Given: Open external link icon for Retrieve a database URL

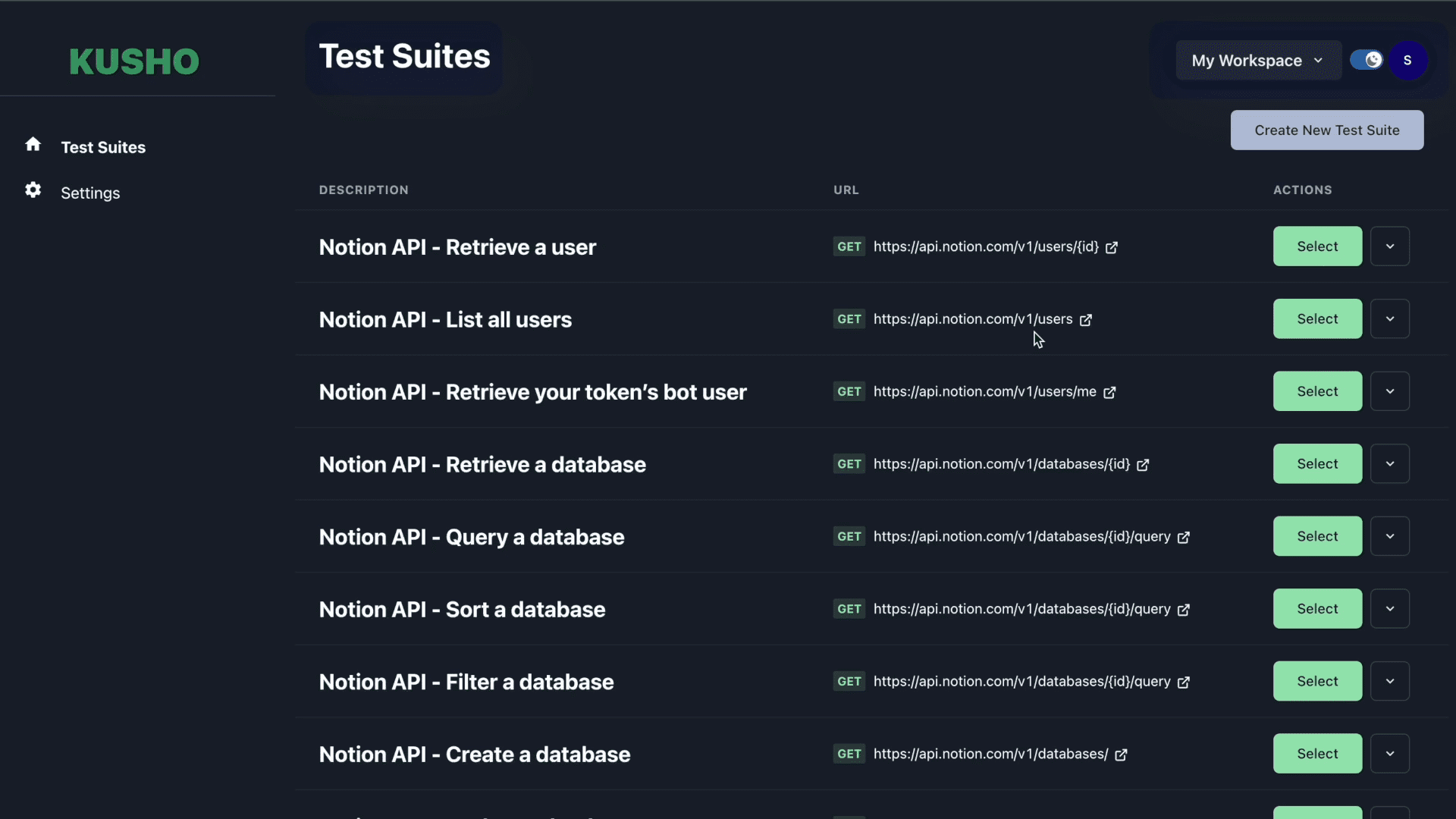Looking at the screenshot, I should [x=1143, y=465].
